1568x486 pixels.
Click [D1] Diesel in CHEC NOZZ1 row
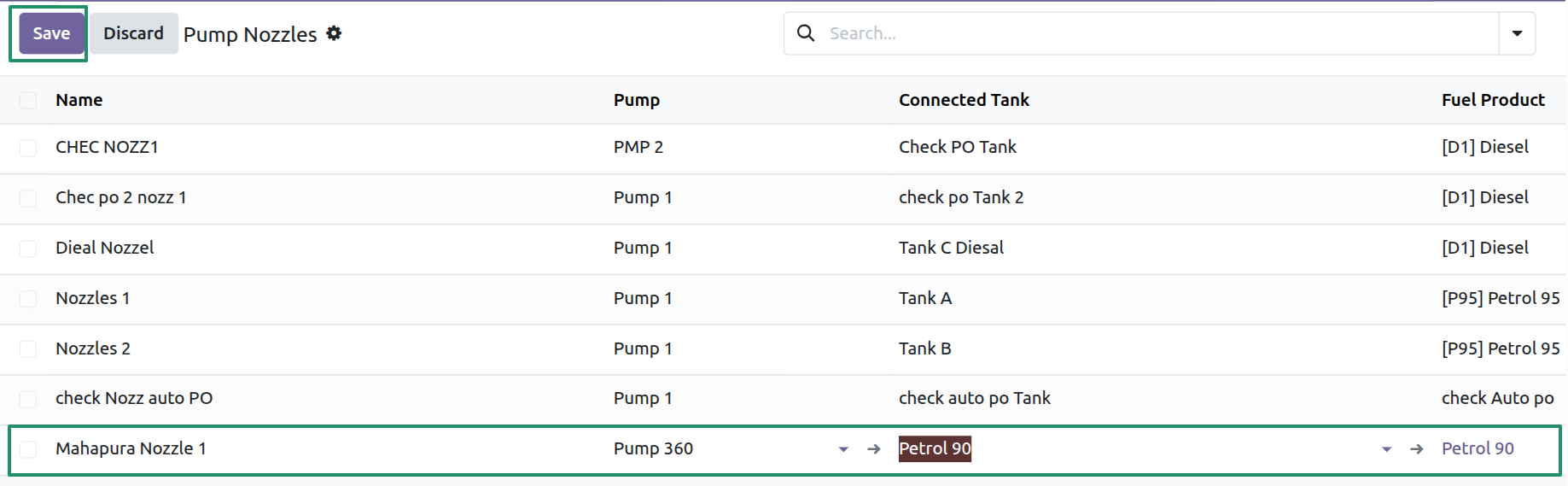[1485, 147]
